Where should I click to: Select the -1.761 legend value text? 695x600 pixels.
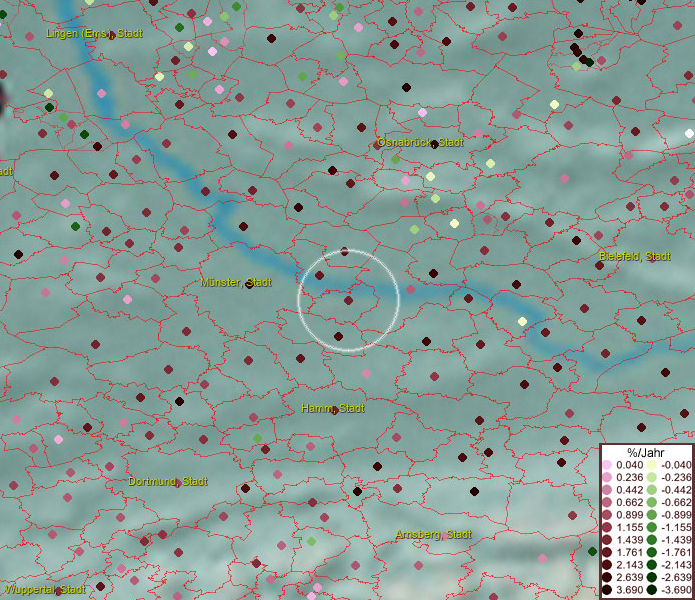click(x=676, y=552)
